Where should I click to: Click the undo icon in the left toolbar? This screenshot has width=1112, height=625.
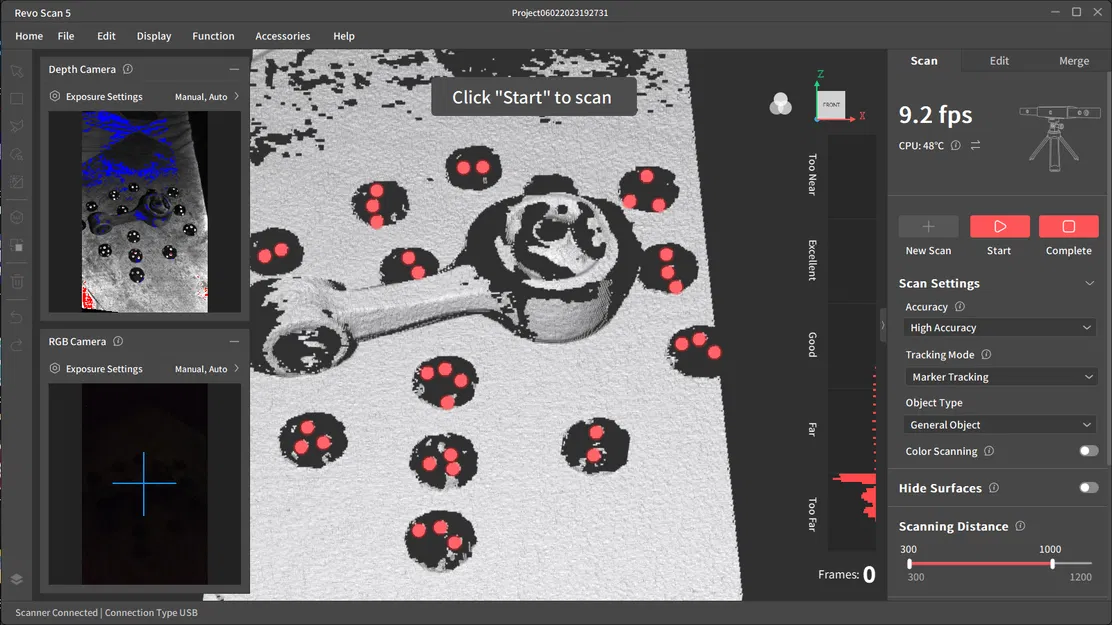pos(15,317)
